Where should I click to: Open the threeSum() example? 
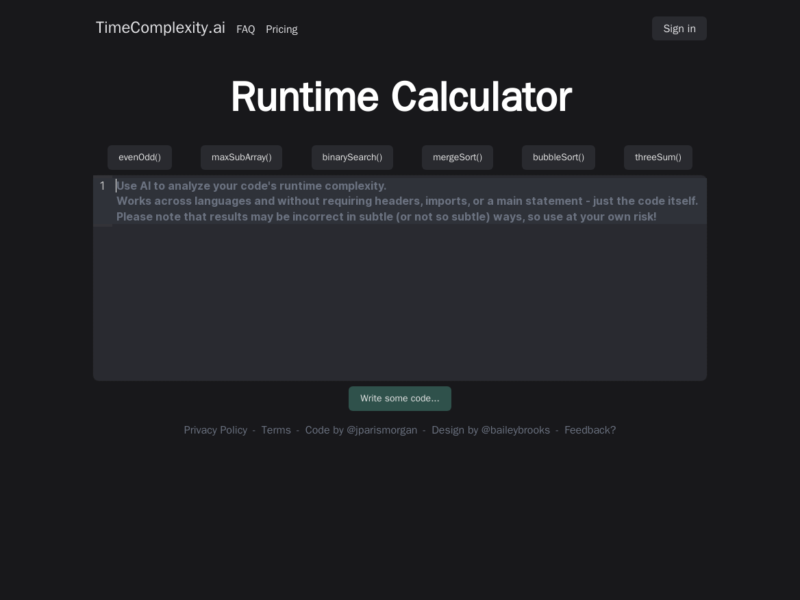(657, 157)
